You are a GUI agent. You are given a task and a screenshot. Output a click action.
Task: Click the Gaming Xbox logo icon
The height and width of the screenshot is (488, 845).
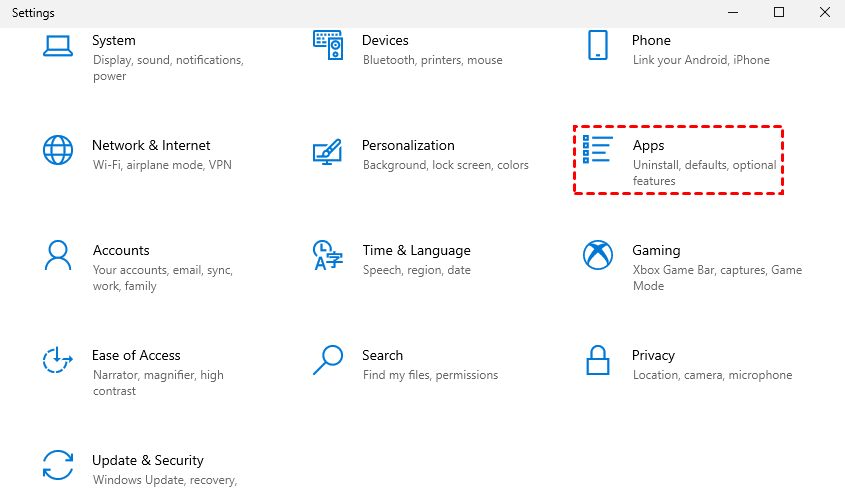(598, 256)
